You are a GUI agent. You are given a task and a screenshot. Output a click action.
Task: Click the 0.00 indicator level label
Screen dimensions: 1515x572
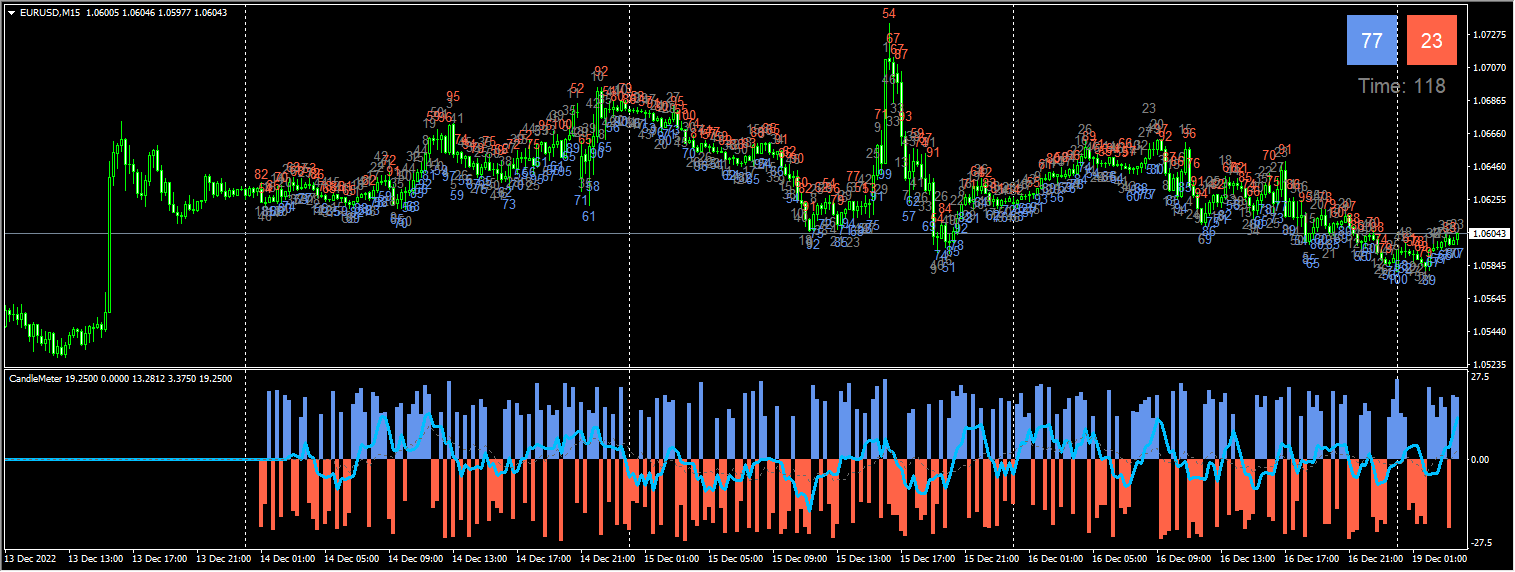click(x=1483, y=460)
